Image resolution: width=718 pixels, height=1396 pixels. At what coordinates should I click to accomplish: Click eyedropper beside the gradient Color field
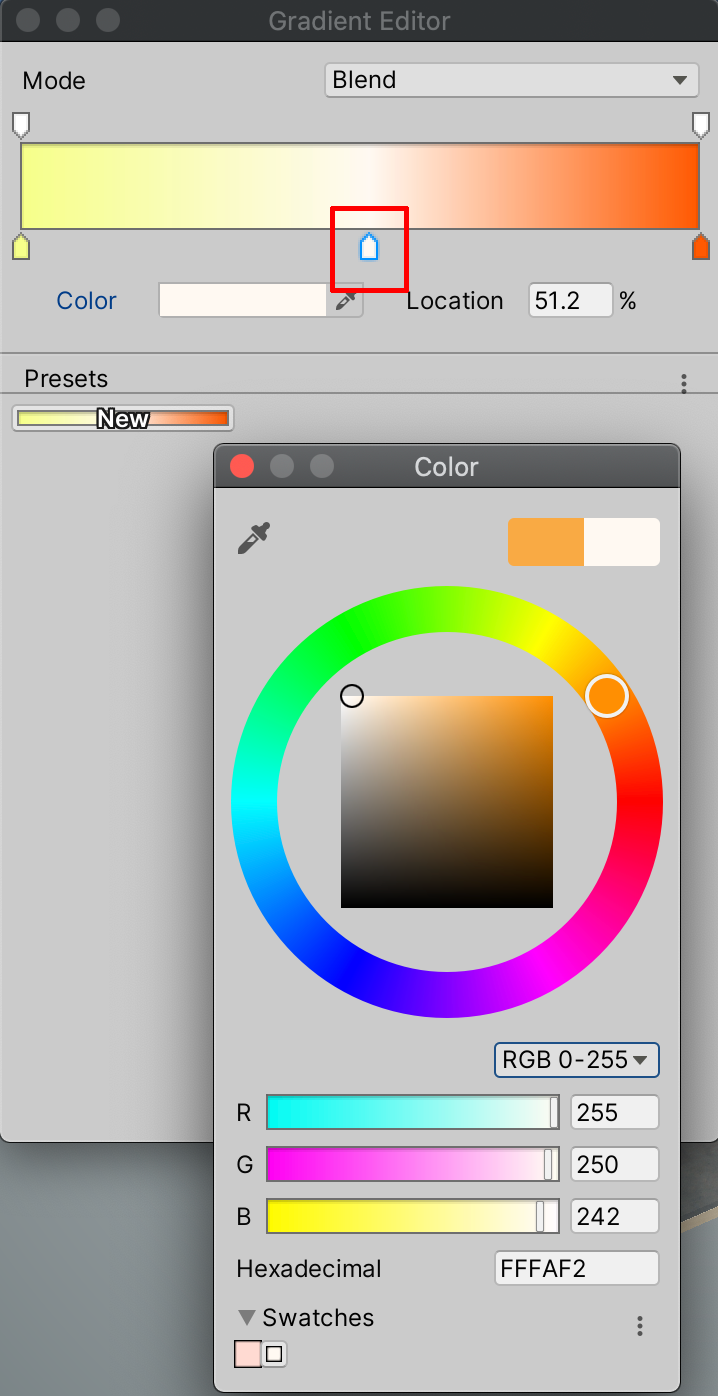(345, 301)
